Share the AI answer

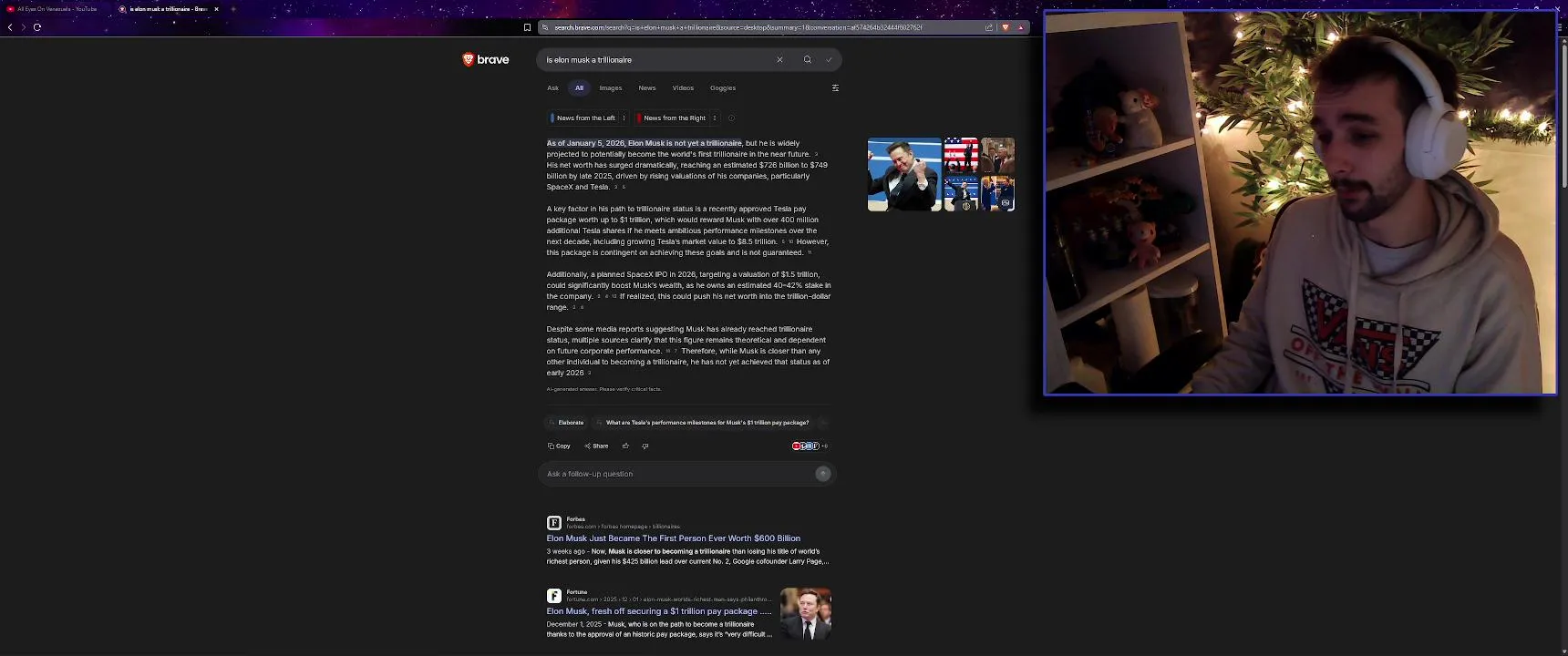(596, 446)
